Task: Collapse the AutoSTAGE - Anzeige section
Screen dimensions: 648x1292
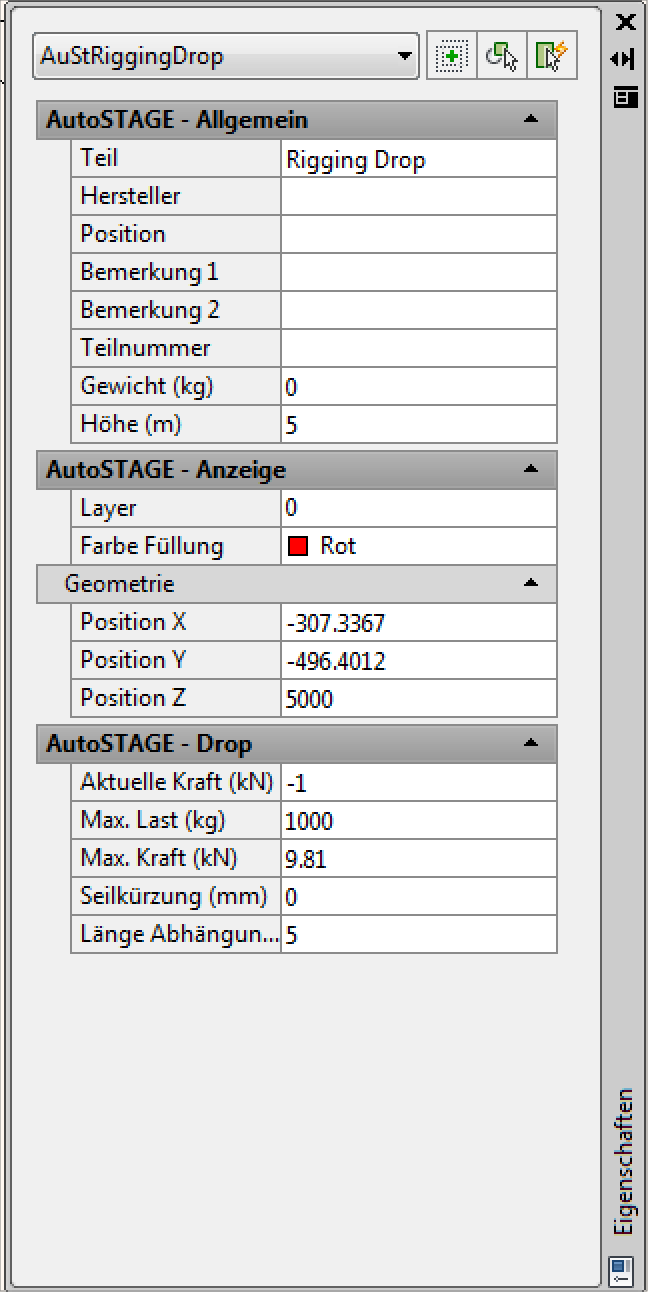Action: (531, 469)
